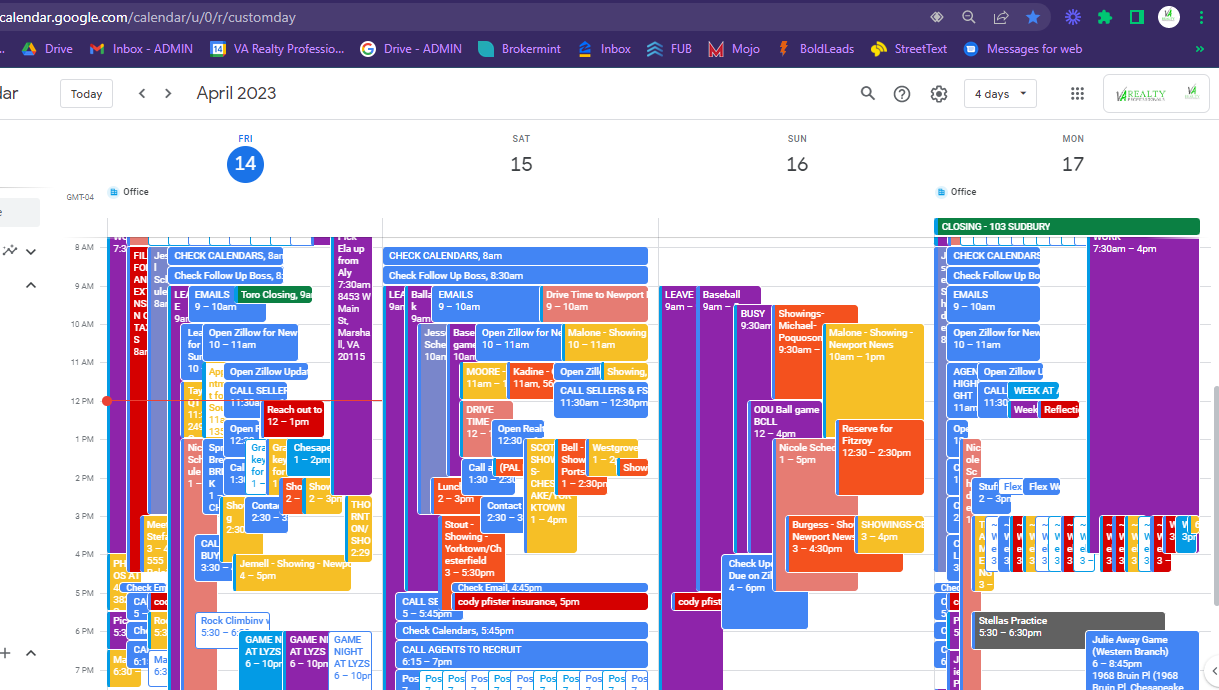Open the Drive bookmark

click(x=48, y=48)
